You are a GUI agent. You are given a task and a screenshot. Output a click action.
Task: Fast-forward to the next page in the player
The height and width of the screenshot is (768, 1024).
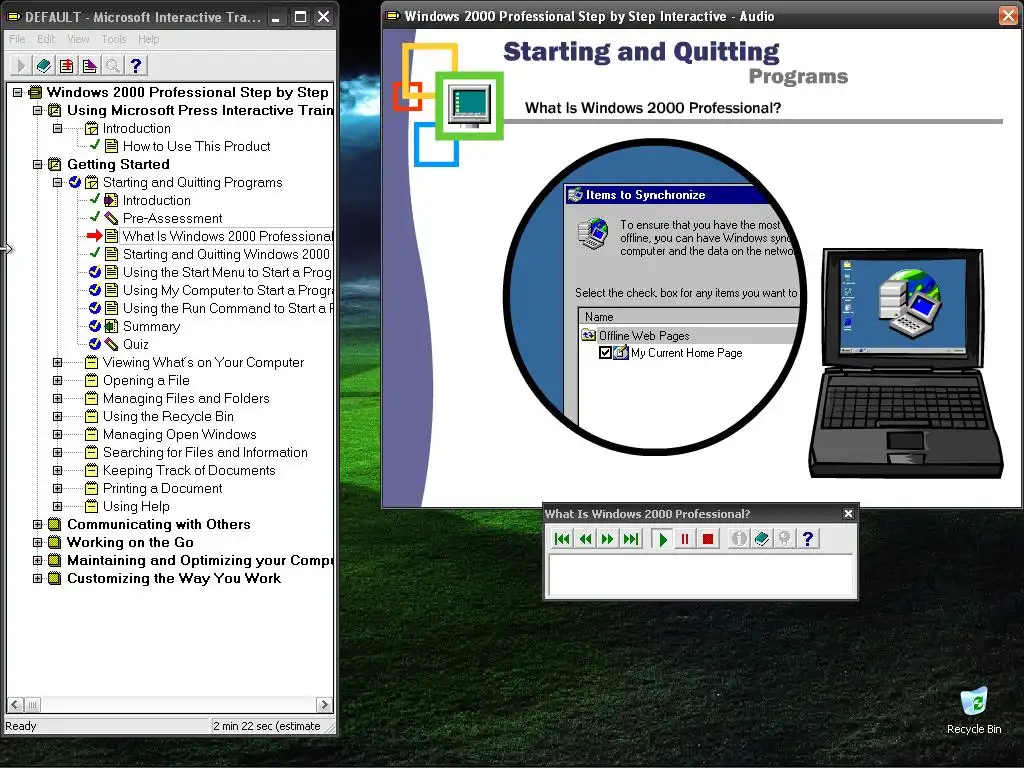(x=608, y=539)
